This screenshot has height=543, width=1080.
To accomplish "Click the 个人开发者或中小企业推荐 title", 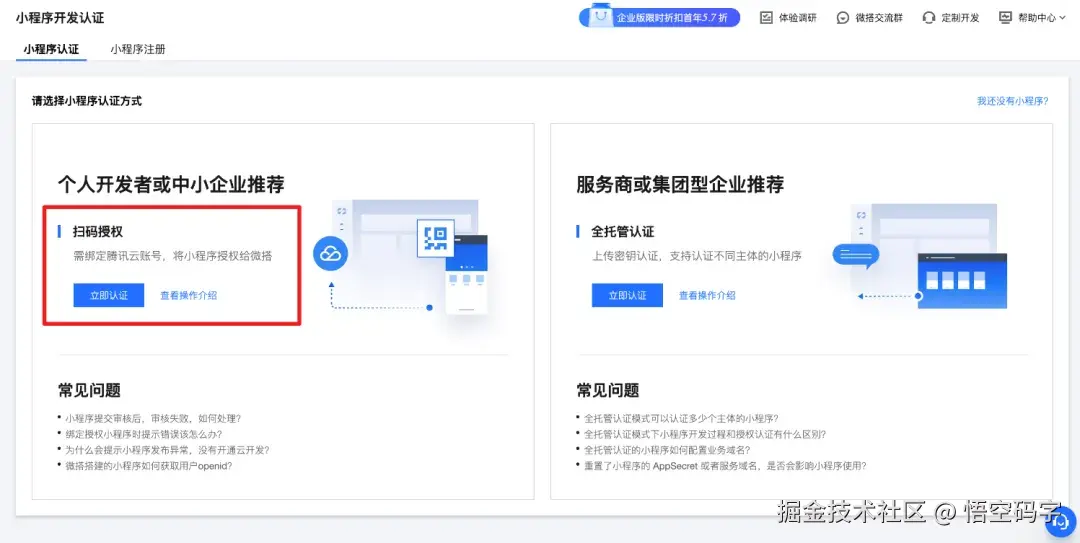I will [171, 184].
